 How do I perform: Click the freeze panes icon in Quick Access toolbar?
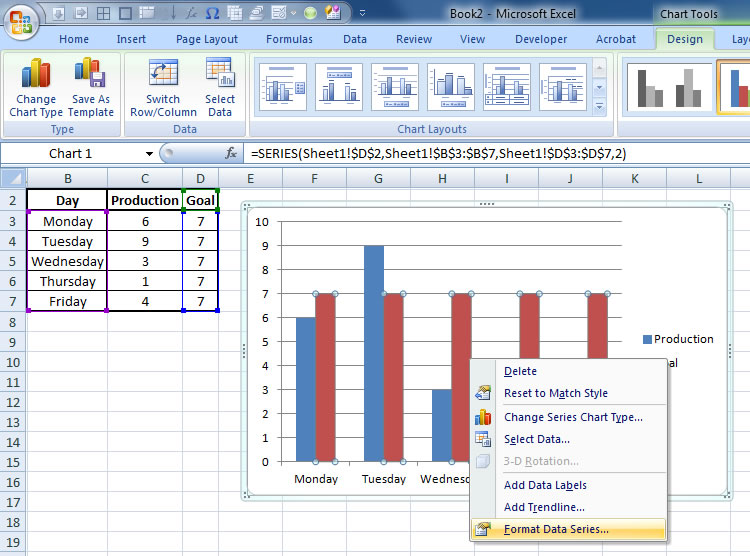147,13
